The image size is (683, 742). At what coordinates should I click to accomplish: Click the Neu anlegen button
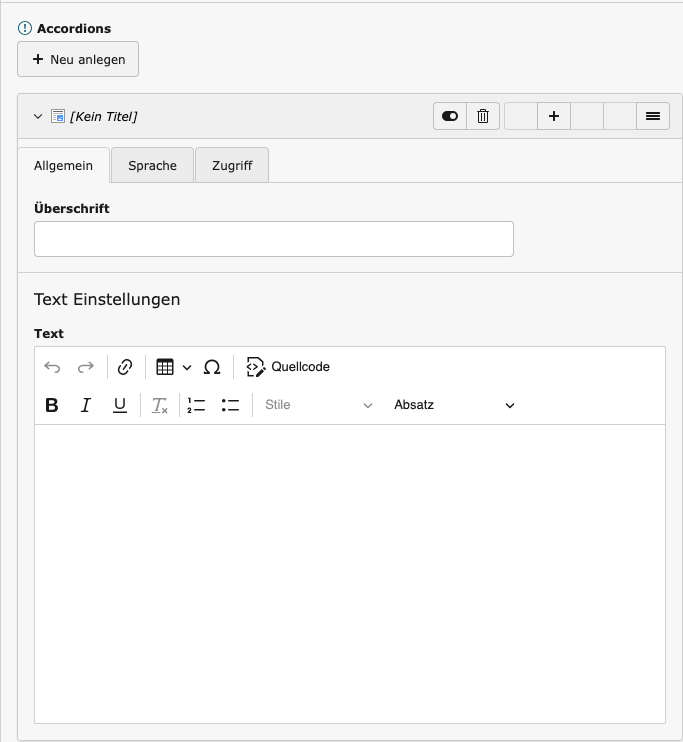point(78,59)
